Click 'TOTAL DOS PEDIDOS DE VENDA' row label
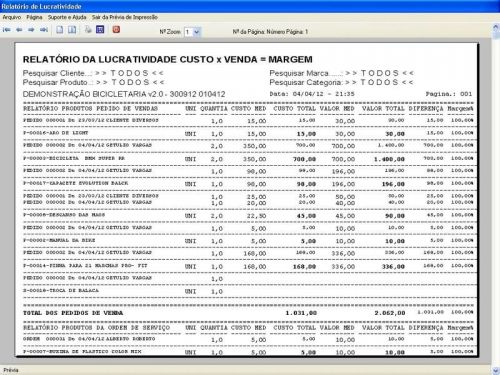This screenshot has height=375, width=500. pos(73,313)
